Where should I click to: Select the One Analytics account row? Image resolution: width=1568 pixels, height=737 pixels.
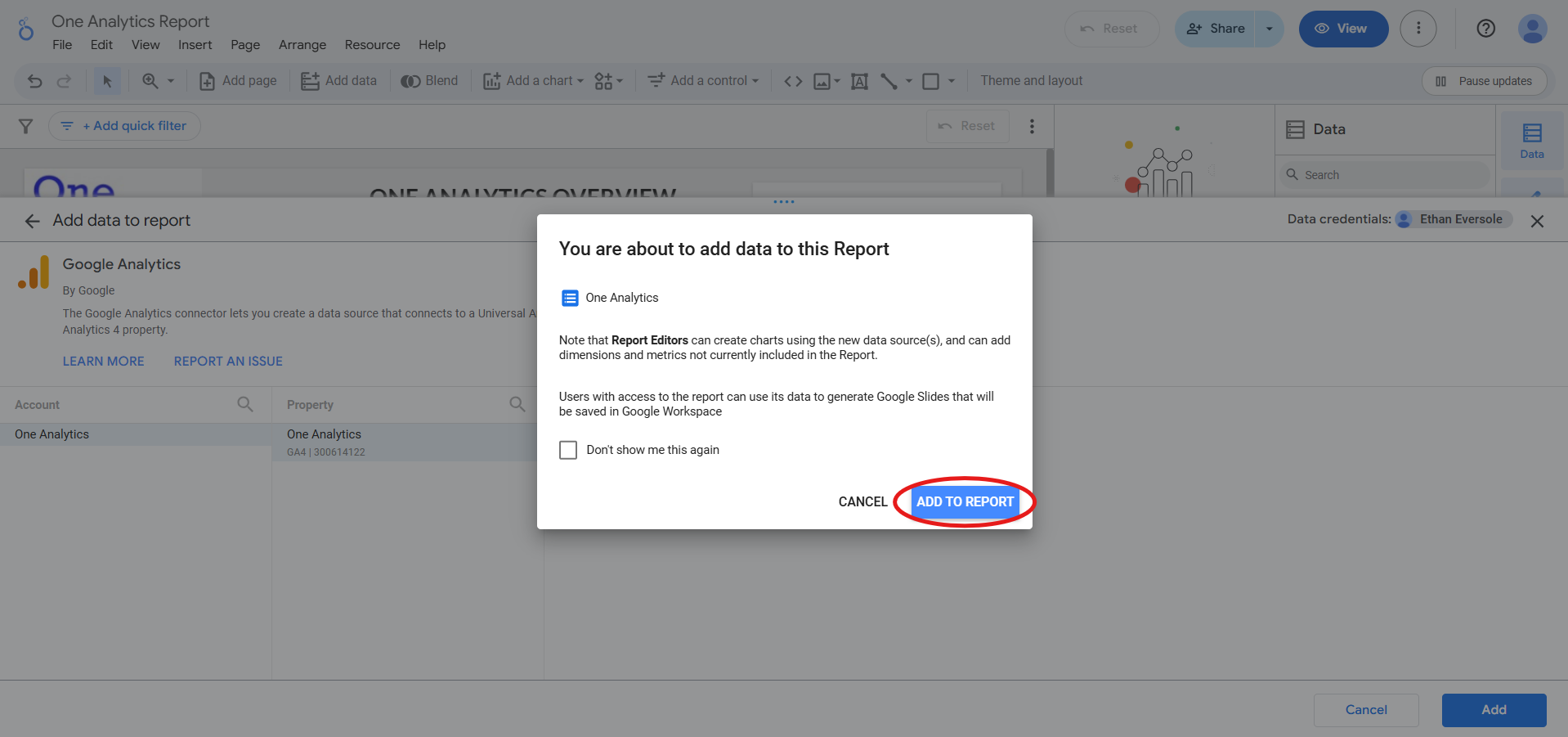tap(136, 434)
